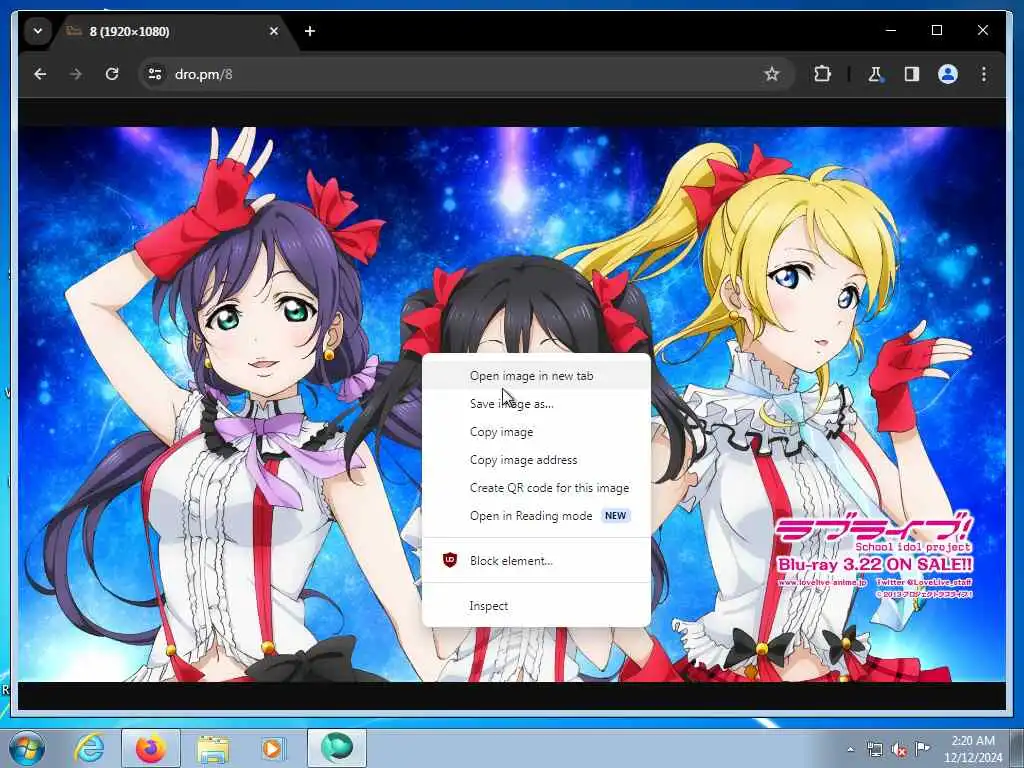Go back to previous page

point(40,74)
